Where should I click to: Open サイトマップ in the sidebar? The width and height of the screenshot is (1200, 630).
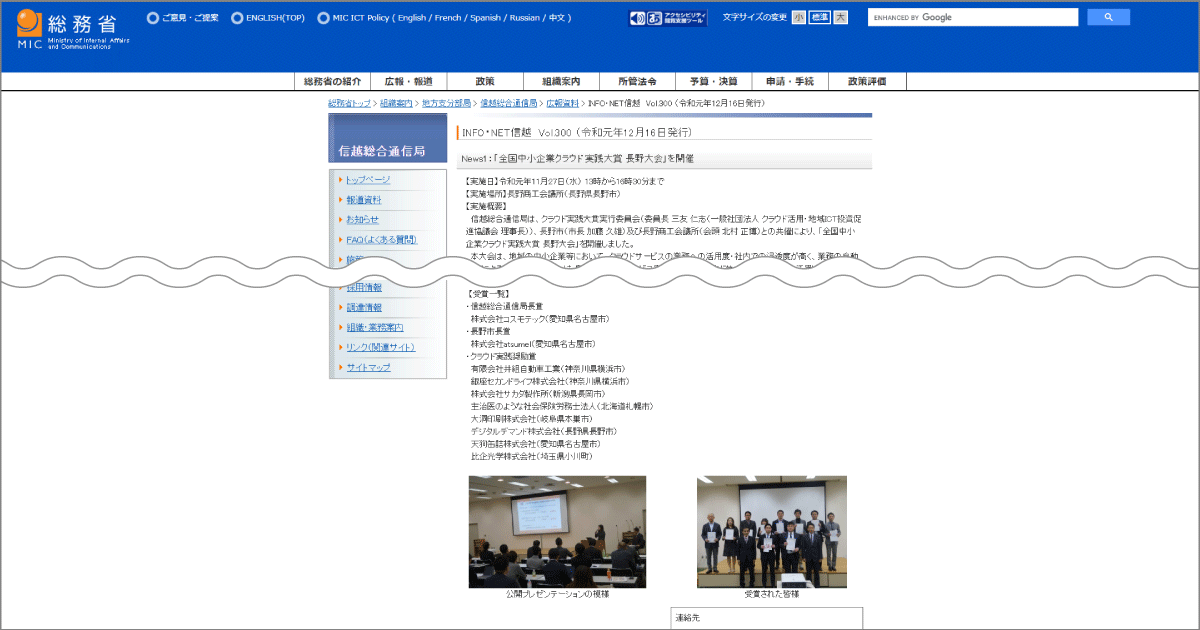click(368, 368)
